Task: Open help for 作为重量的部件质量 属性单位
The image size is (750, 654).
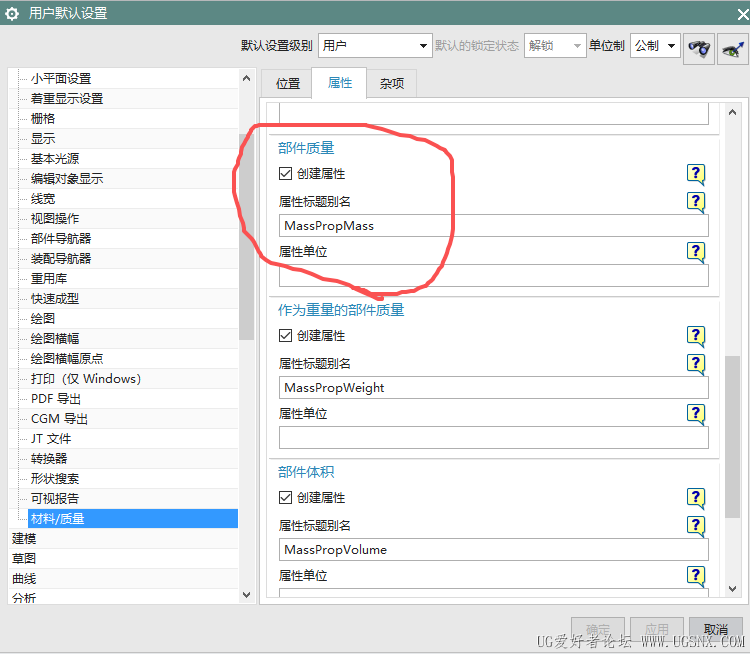Action: point(696,414)
